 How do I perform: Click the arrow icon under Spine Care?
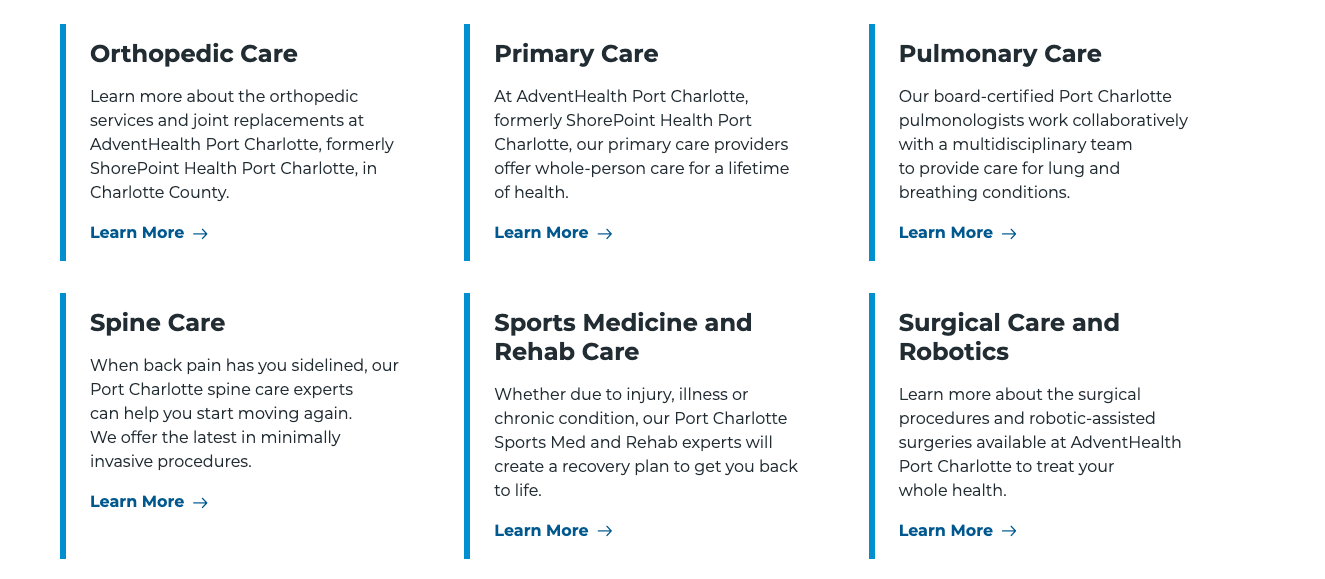[200, 503]
